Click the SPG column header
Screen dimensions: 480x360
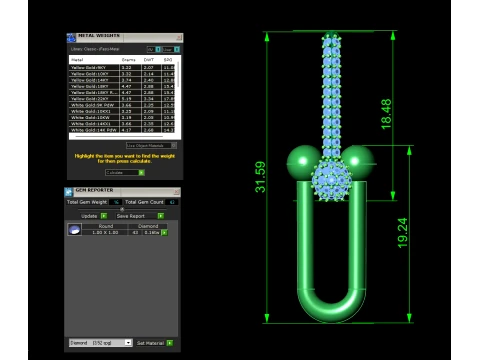[x=168, y=60]
